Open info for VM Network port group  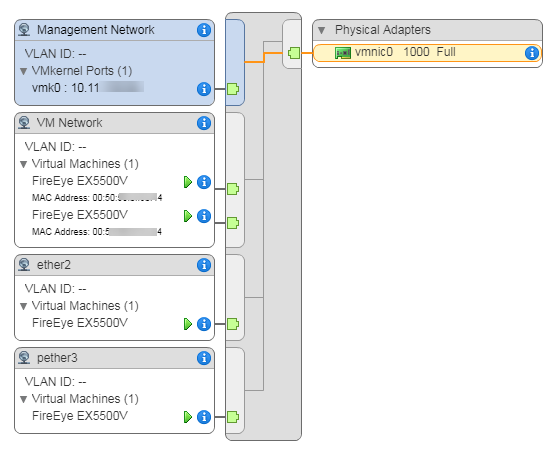204,123
